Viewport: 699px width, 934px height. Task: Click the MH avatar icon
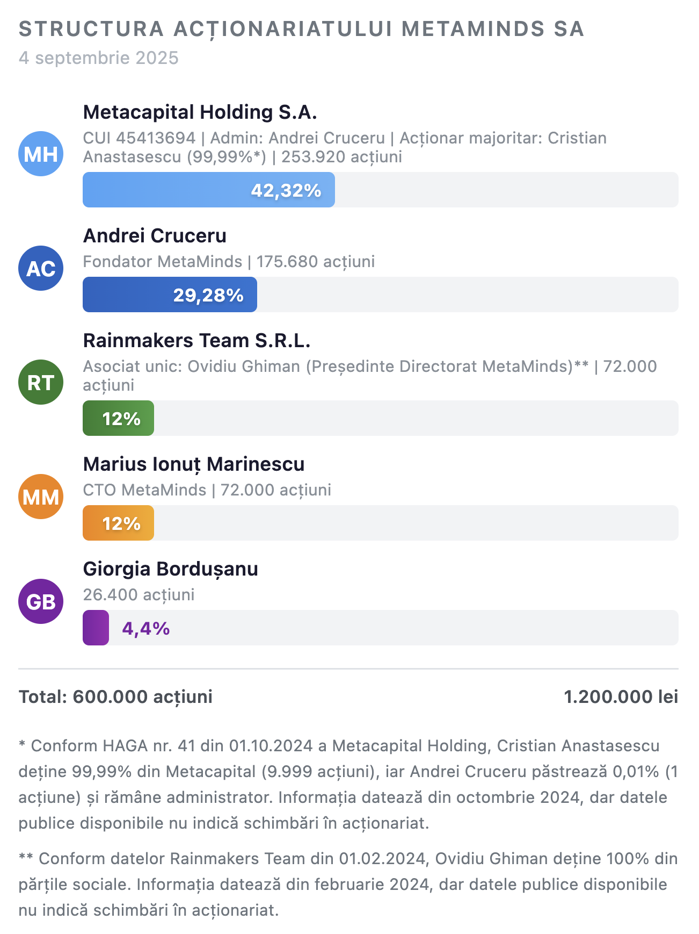point(41,154)
